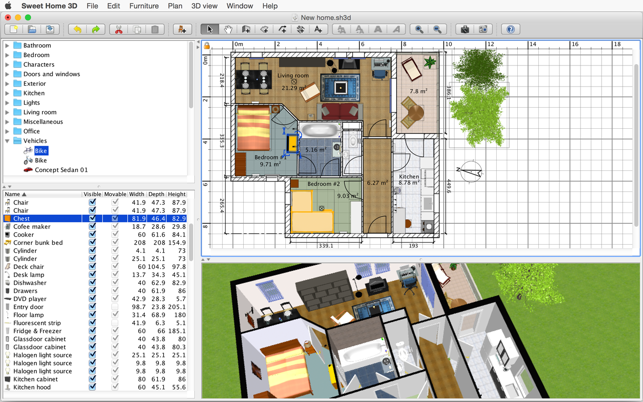Screen dimensions: 643x402
Task: Click the Create photo camera icon
Action: pos(465,30)
